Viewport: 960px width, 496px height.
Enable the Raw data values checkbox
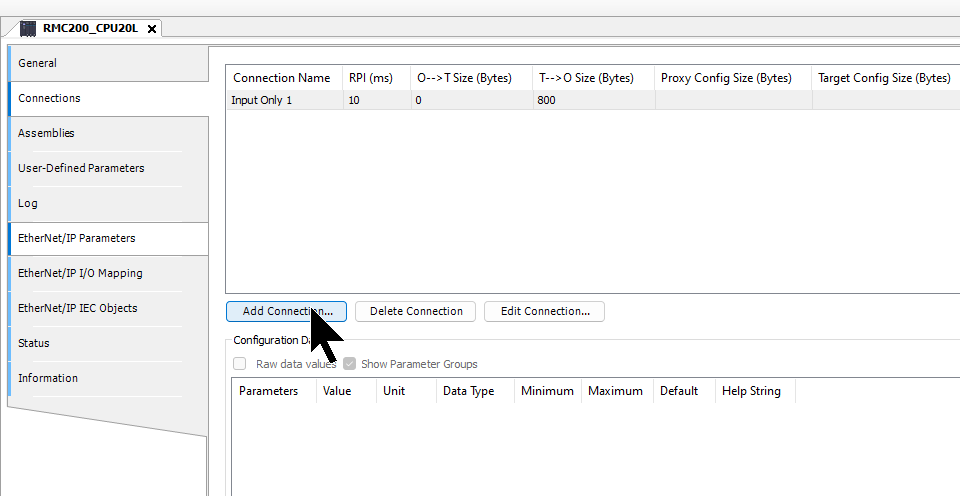[x=240, y=364]
